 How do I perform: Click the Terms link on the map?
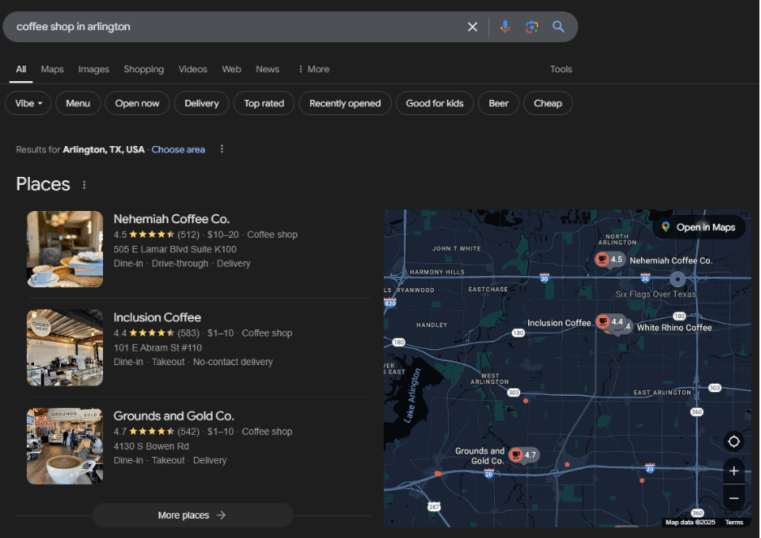pyautogui.click(x=734, y=522)
